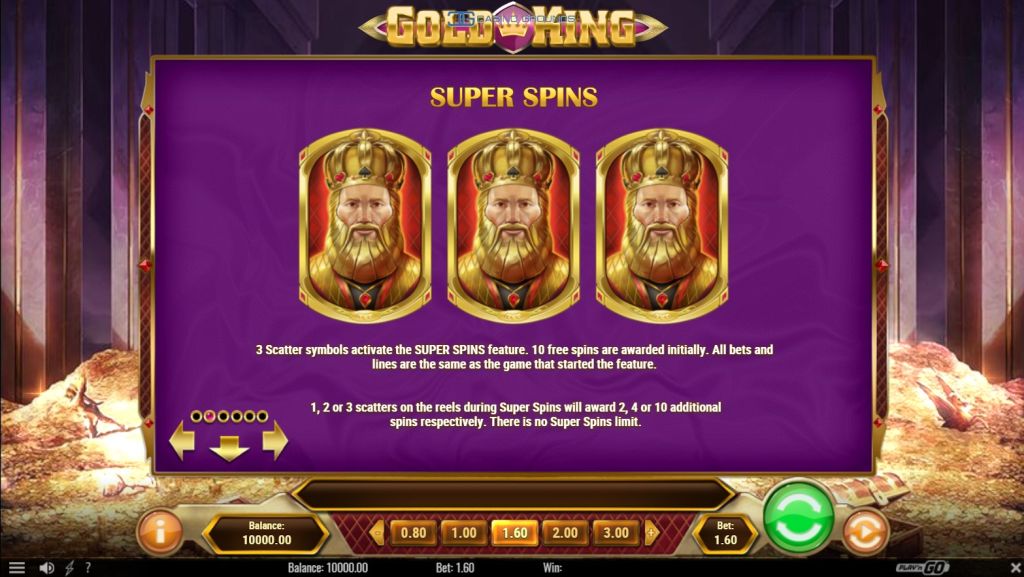Open the hamburger menu at bottom left
Screen dimensions: 1024x577
[x=17, y=568]
